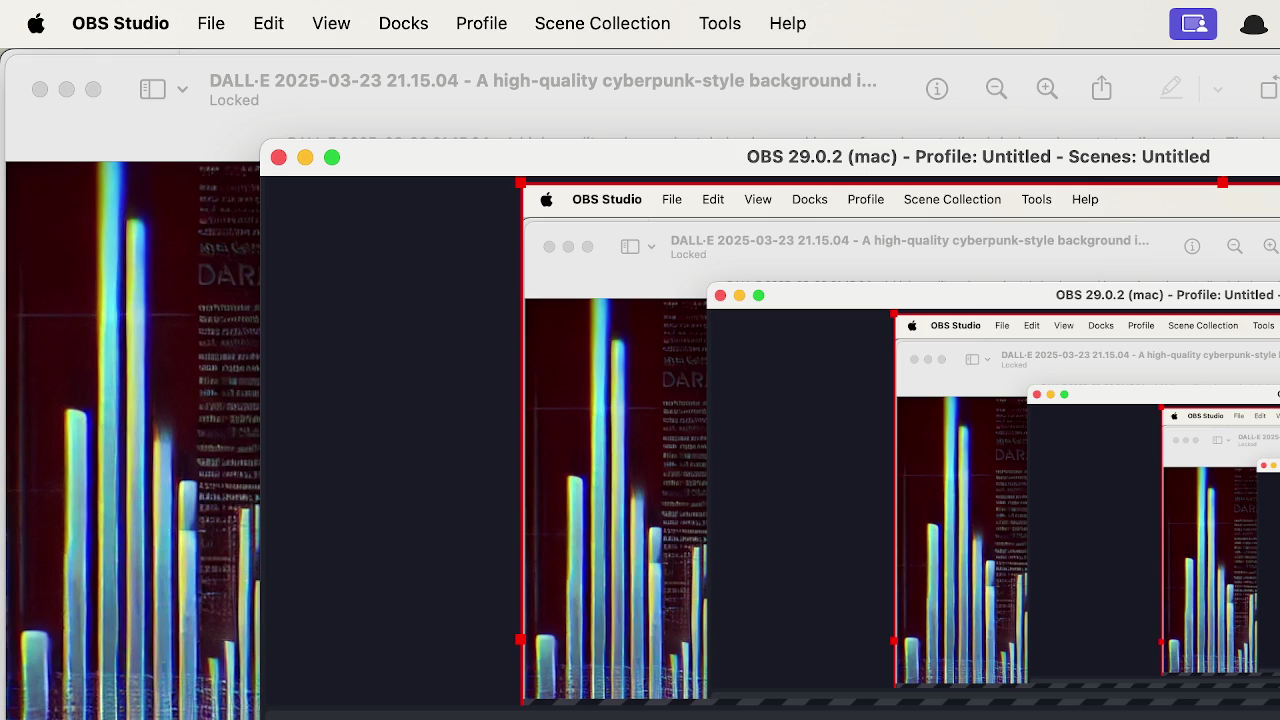Minimize the OBS window with the yellow button
The image size is (1280, 720).
coord(305,157)
